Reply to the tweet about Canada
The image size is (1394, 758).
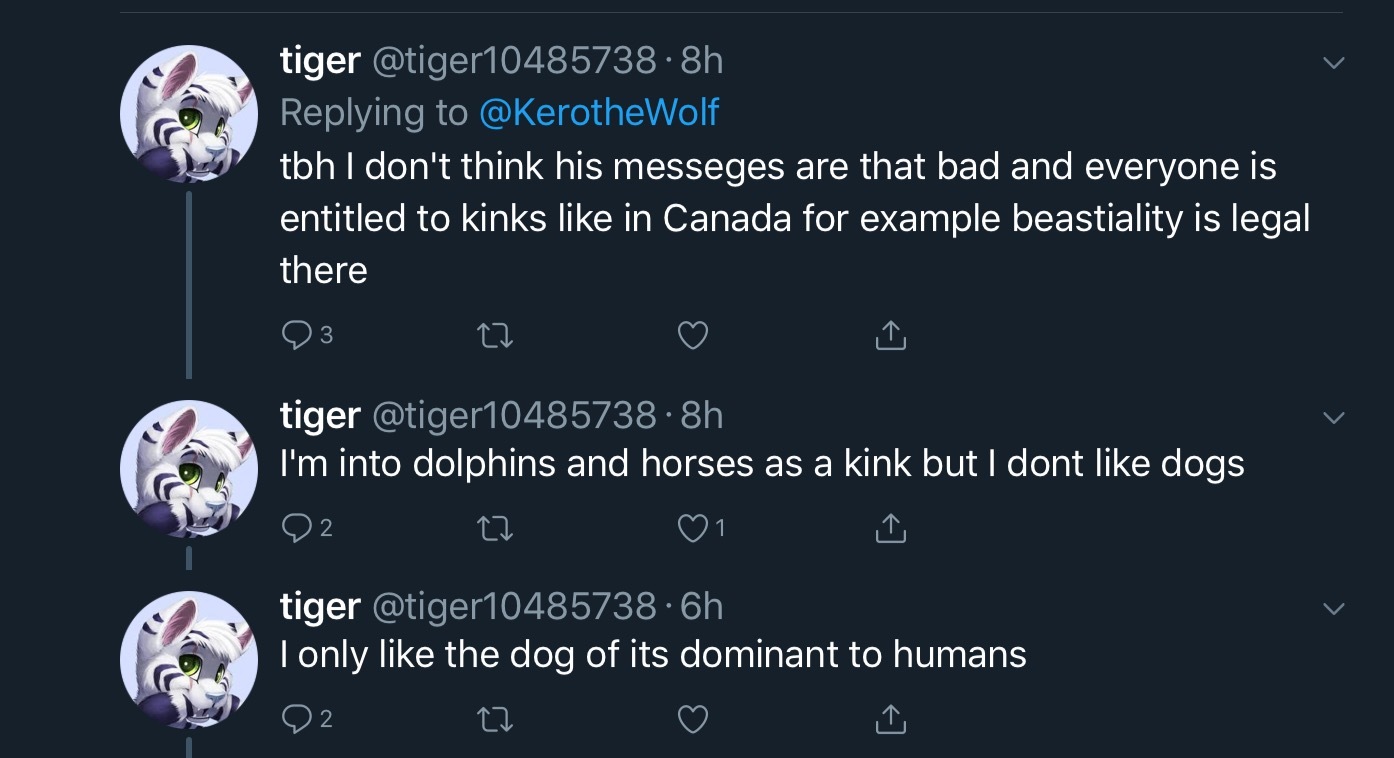pyautogui.click(x=296, y=336)
